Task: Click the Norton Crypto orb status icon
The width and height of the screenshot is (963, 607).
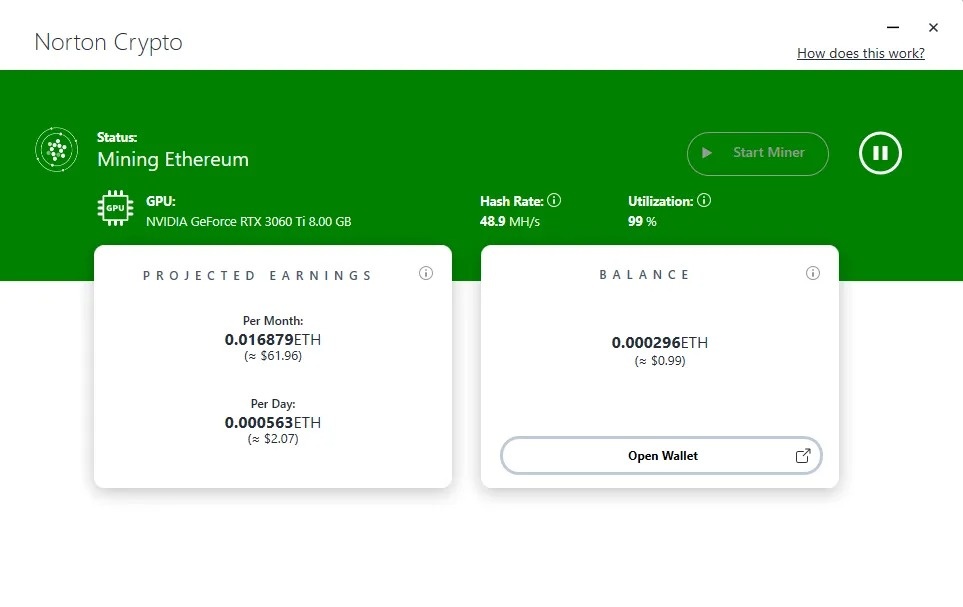Action: (56, 149)
